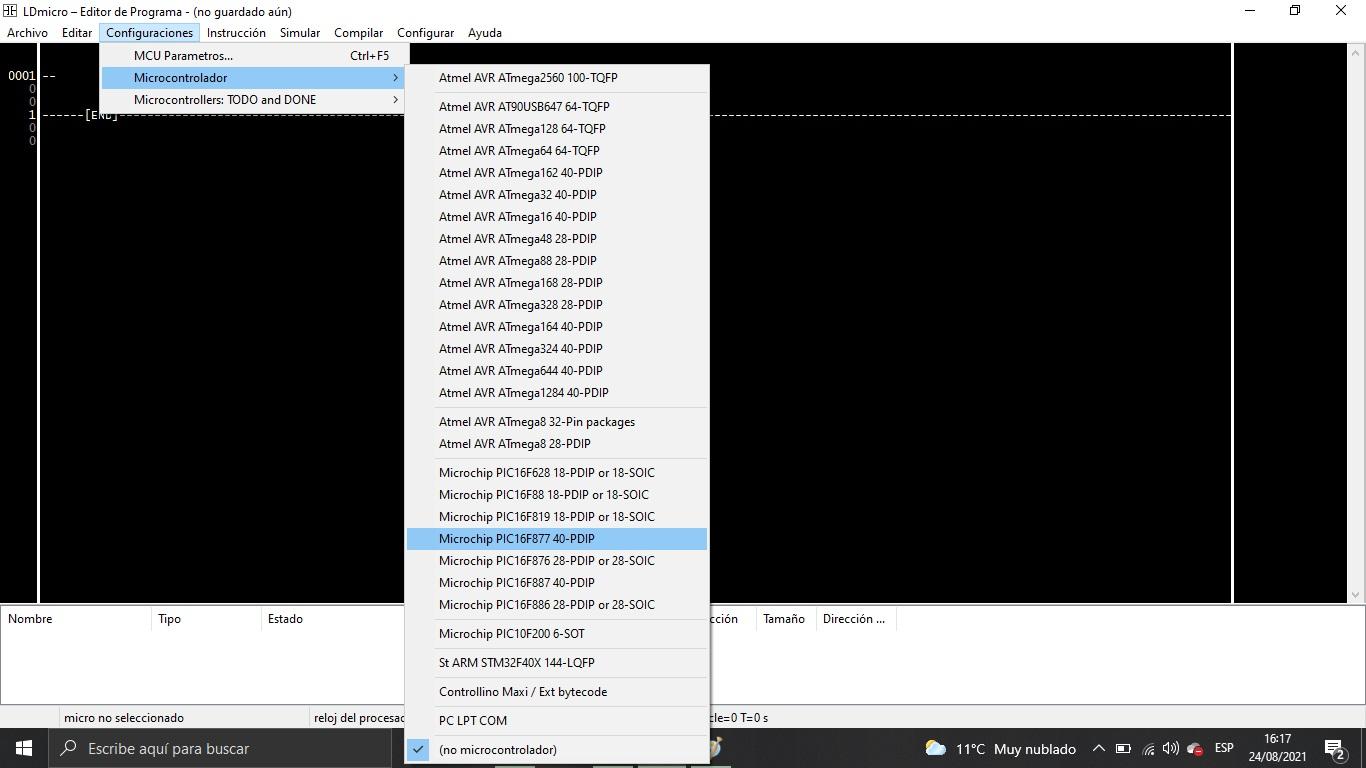Select Atmel AVR ATmega328 28-PDIP
This screenshot has height=768, width=1366.
click(557, 305)
